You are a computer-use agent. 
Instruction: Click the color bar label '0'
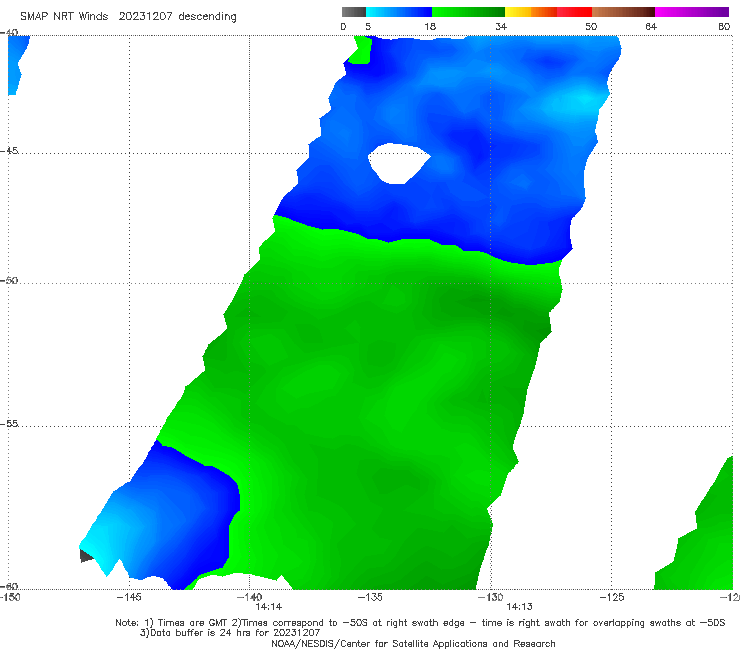point(343,27)
